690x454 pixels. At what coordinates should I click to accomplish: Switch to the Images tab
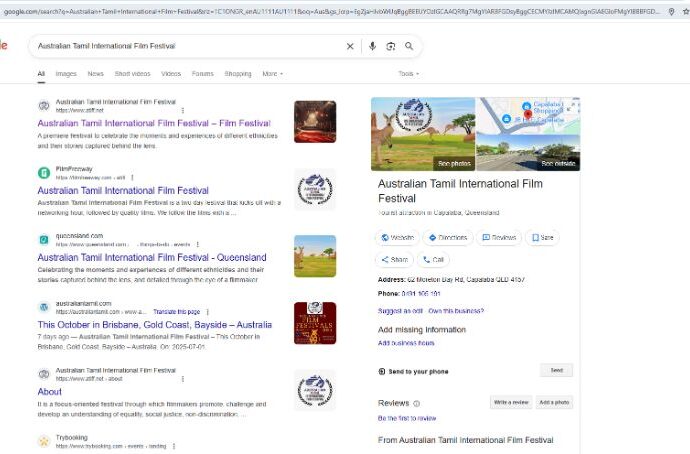point(66,74)
